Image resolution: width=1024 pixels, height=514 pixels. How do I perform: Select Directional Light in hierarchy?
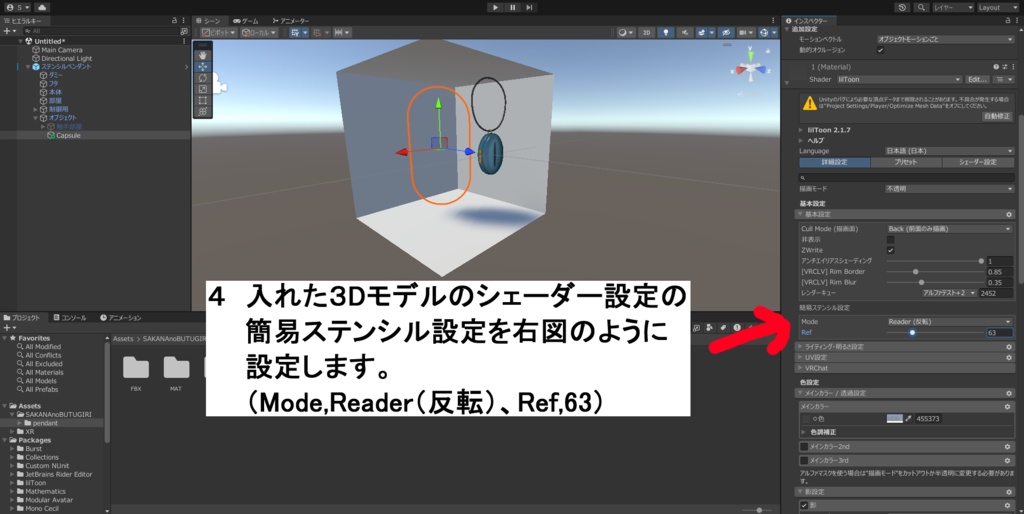pos(67,58)
